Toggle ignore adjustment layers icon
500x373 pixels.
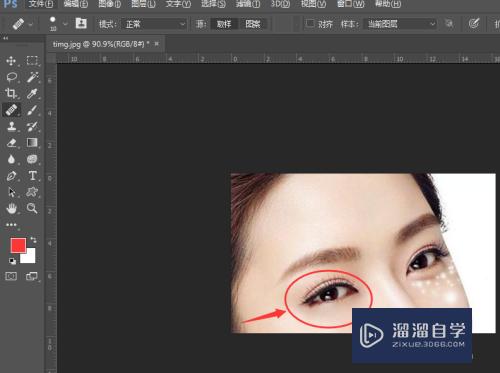[449, 23]
